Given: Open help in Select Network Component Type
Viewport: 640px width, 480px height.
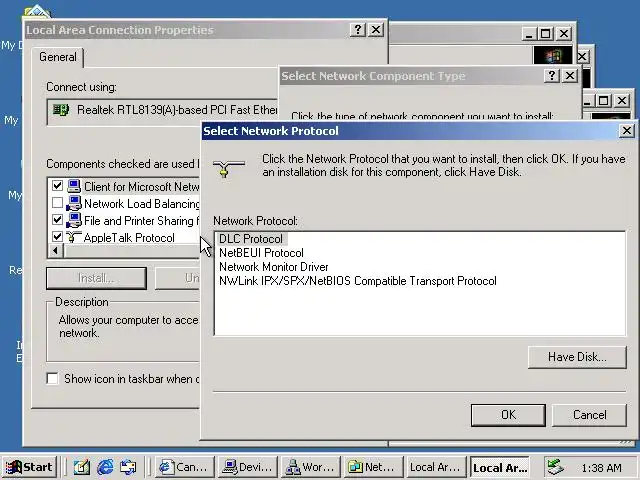Looking at the screenshot, I should tap(552, 76).
